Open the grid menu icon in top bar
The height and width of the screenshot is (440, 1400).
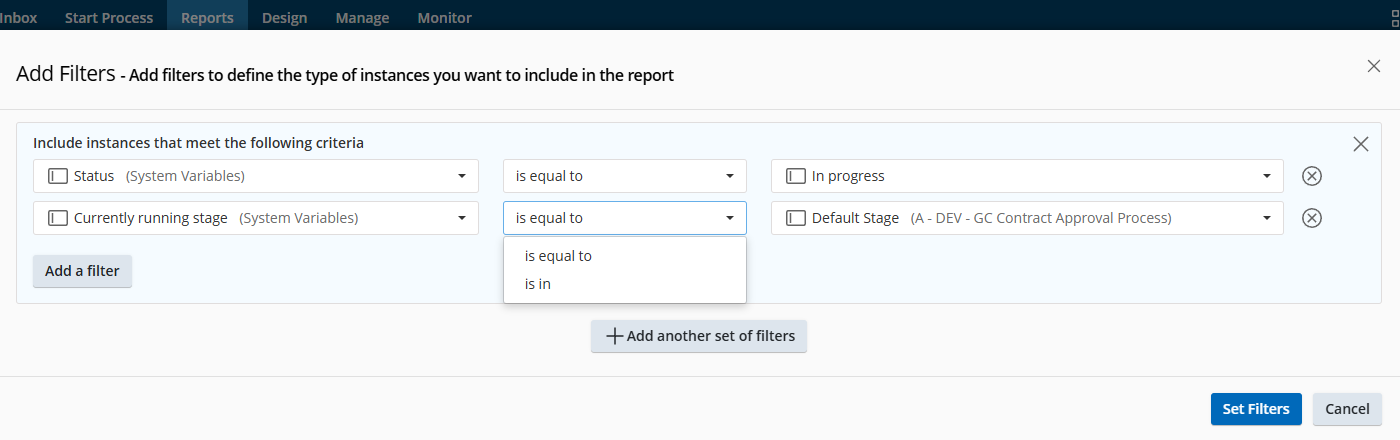pyautogui.click(x=1394, y=17)
